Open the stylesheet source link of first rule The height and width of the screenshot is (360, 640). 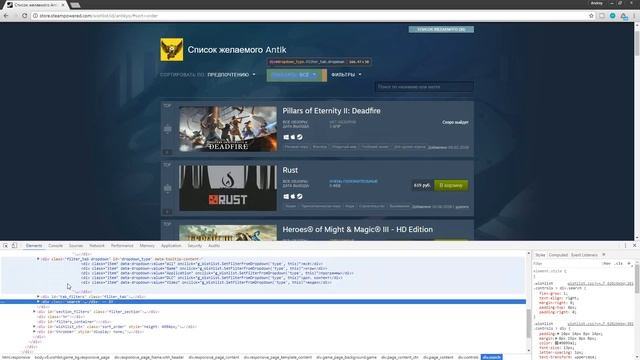point(600,283)
